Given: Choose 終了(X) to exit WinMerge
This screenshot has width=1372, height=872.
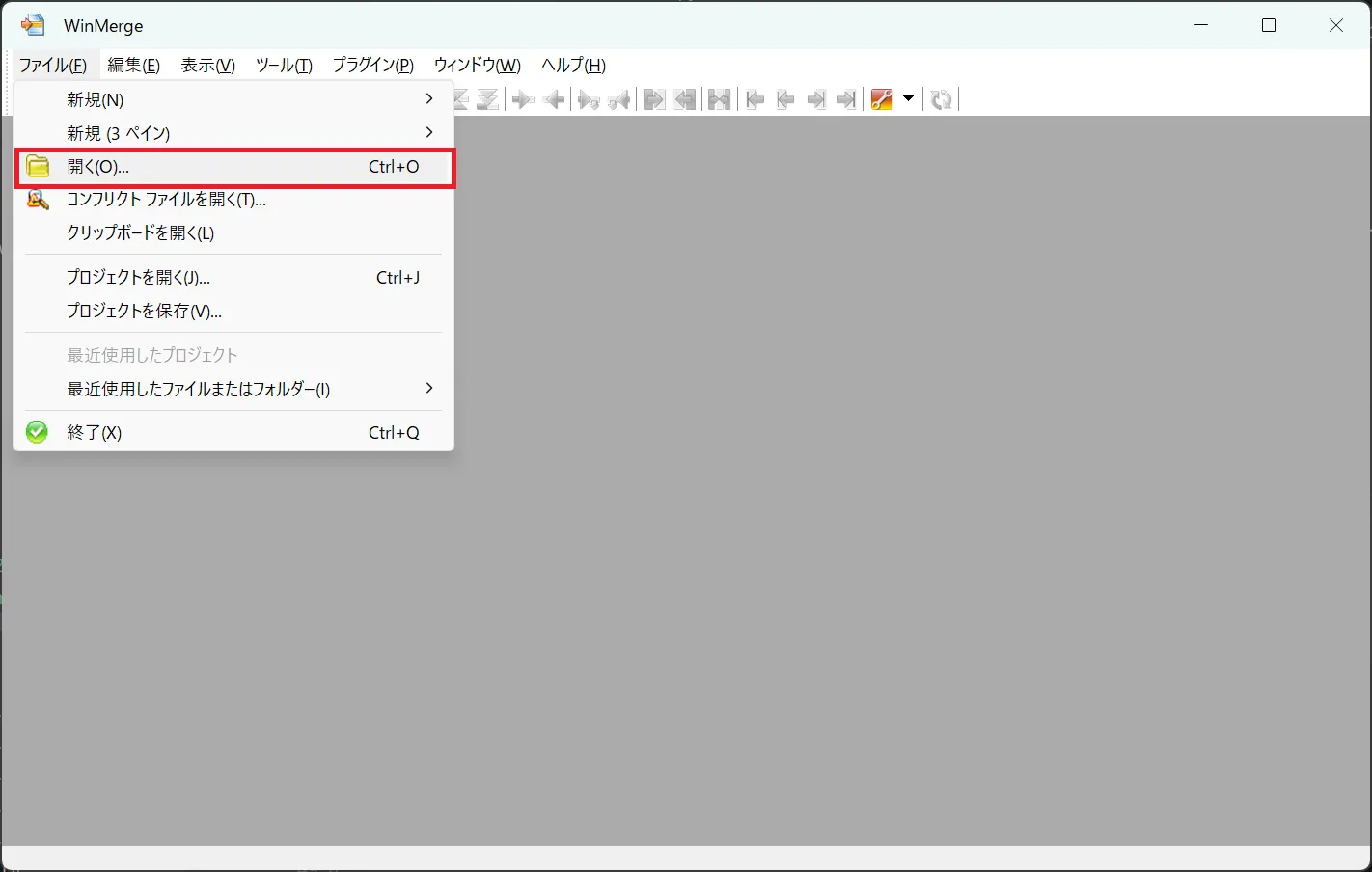Looking at the screenshot, I should [233, 432].
